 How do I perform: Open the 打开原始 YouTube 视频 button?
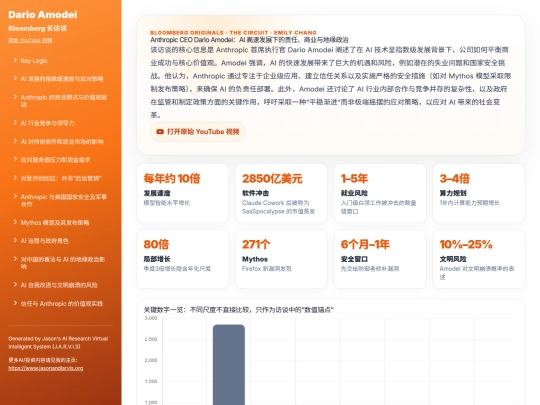[198, 132]
